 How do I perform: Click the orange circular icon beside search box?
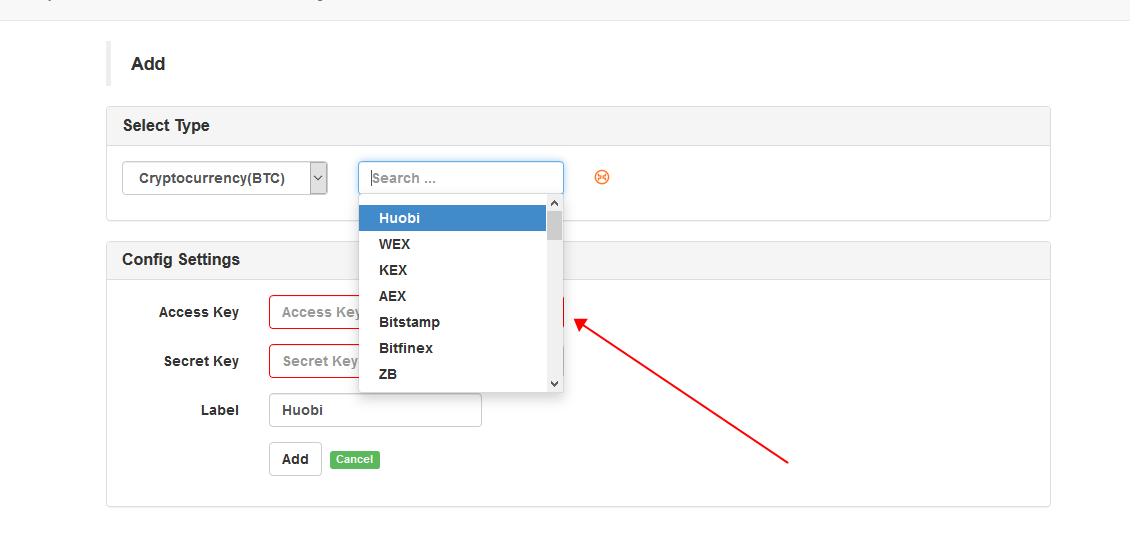(602, 177)
